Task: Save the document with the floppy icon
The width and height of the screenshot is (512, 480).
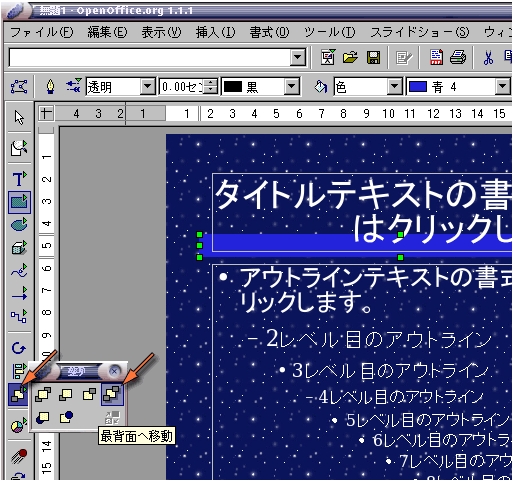Action: [x=373, y=57]
